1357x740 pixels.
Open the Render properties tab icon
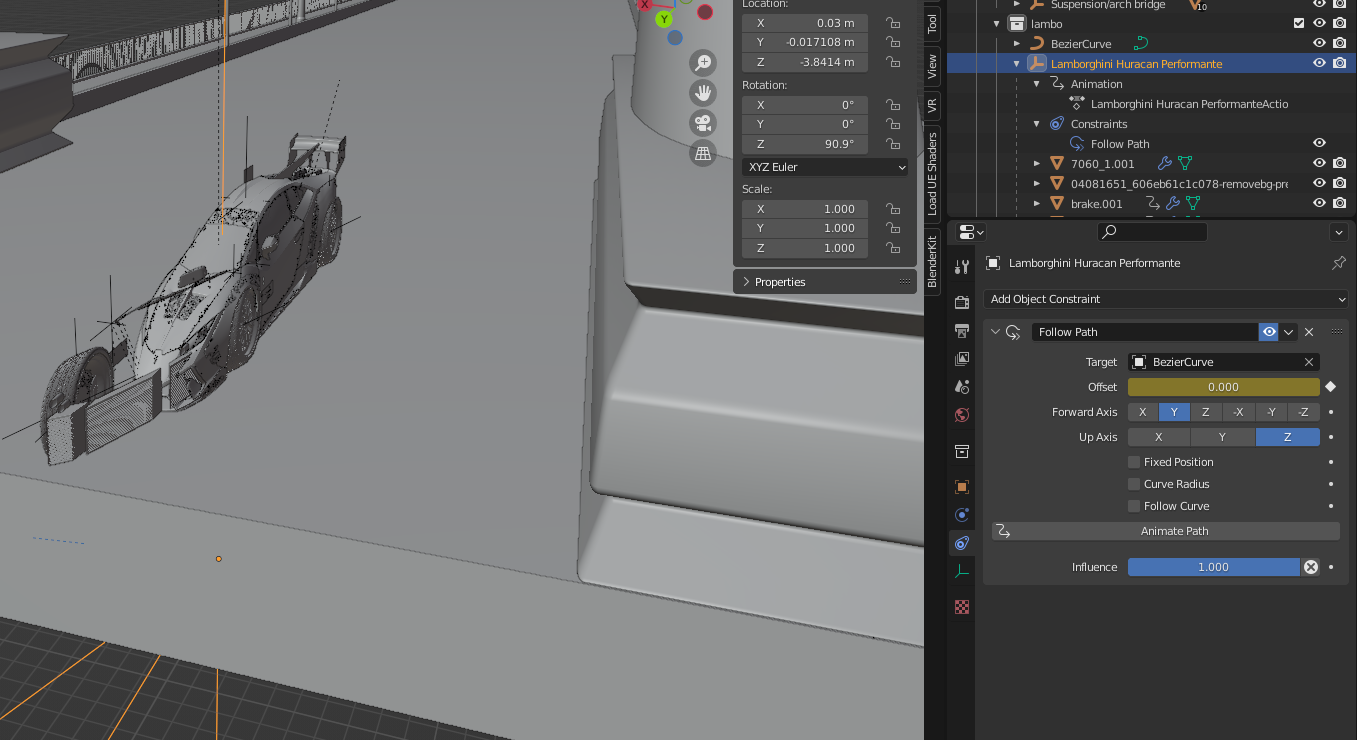(x=962, y=303)
